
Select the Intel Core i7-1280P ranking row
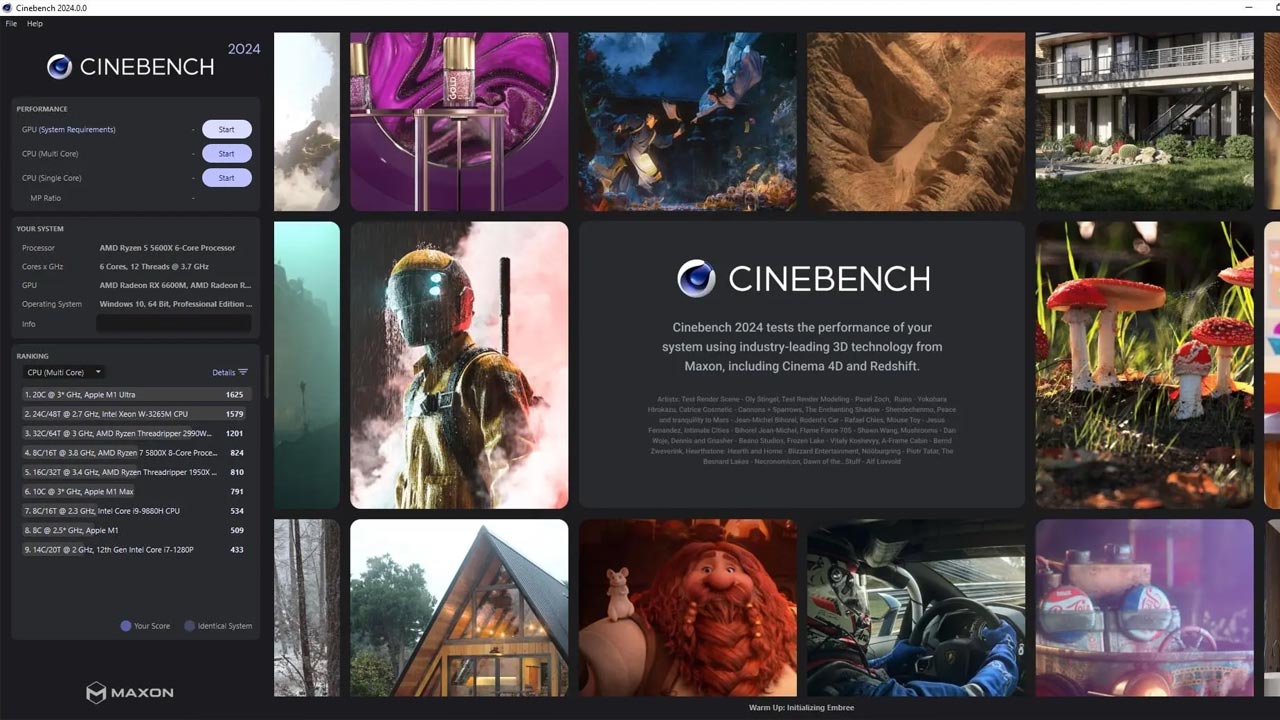135,550
